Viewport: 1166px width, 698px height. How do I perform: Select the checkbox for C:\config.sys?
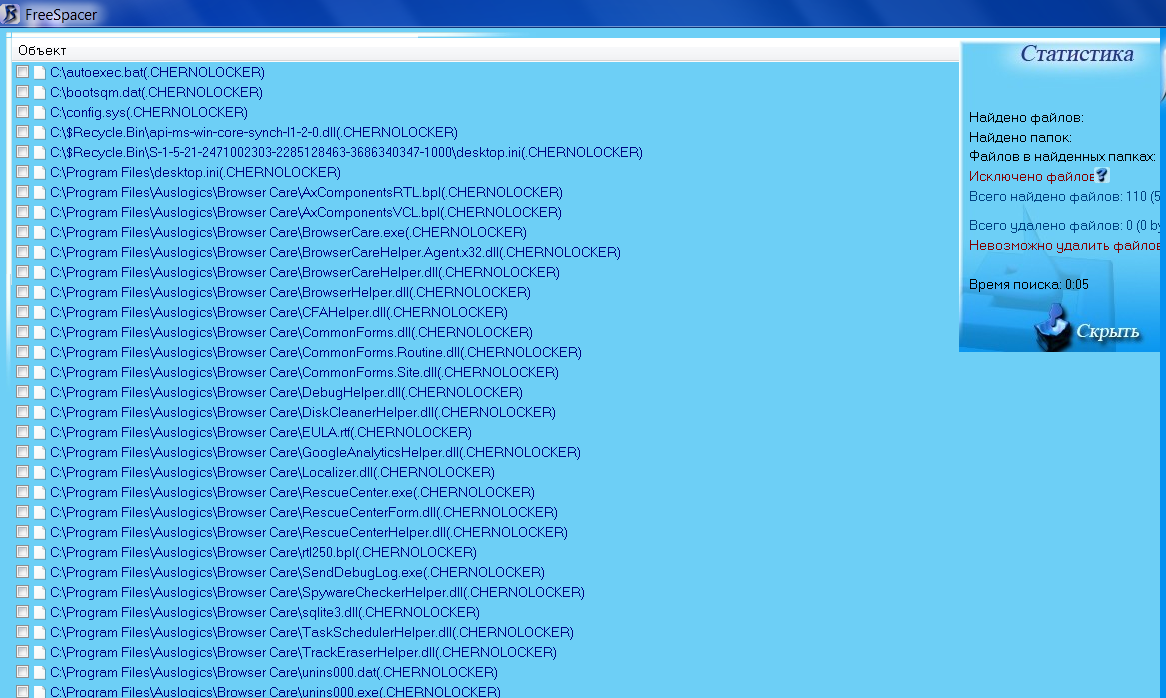pyautogui.click(x=22, y=112)
